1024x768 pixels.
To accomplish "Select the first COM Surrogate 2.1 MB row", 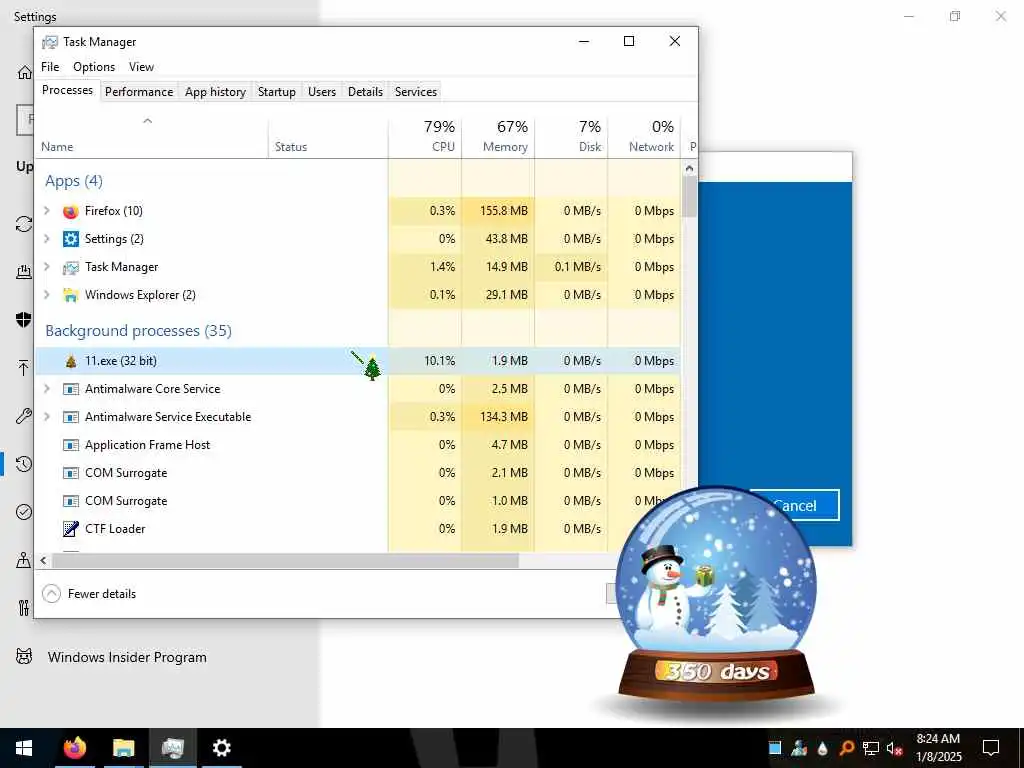I will click(357, 473).
